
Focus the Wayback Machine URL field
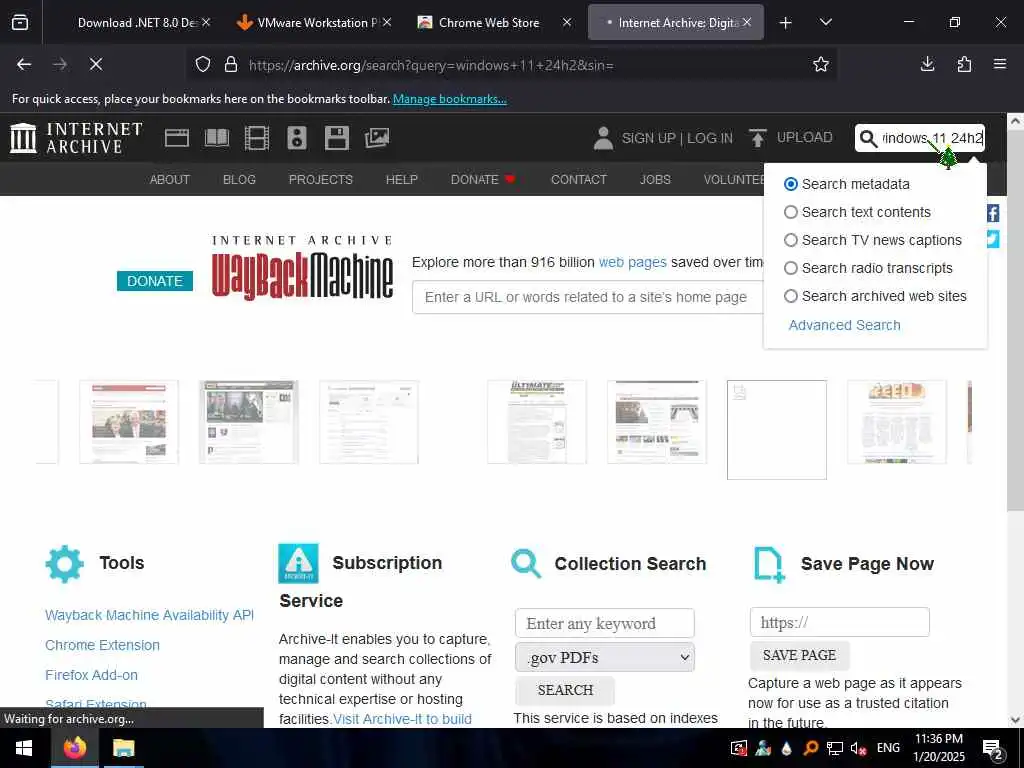(588, 297)
